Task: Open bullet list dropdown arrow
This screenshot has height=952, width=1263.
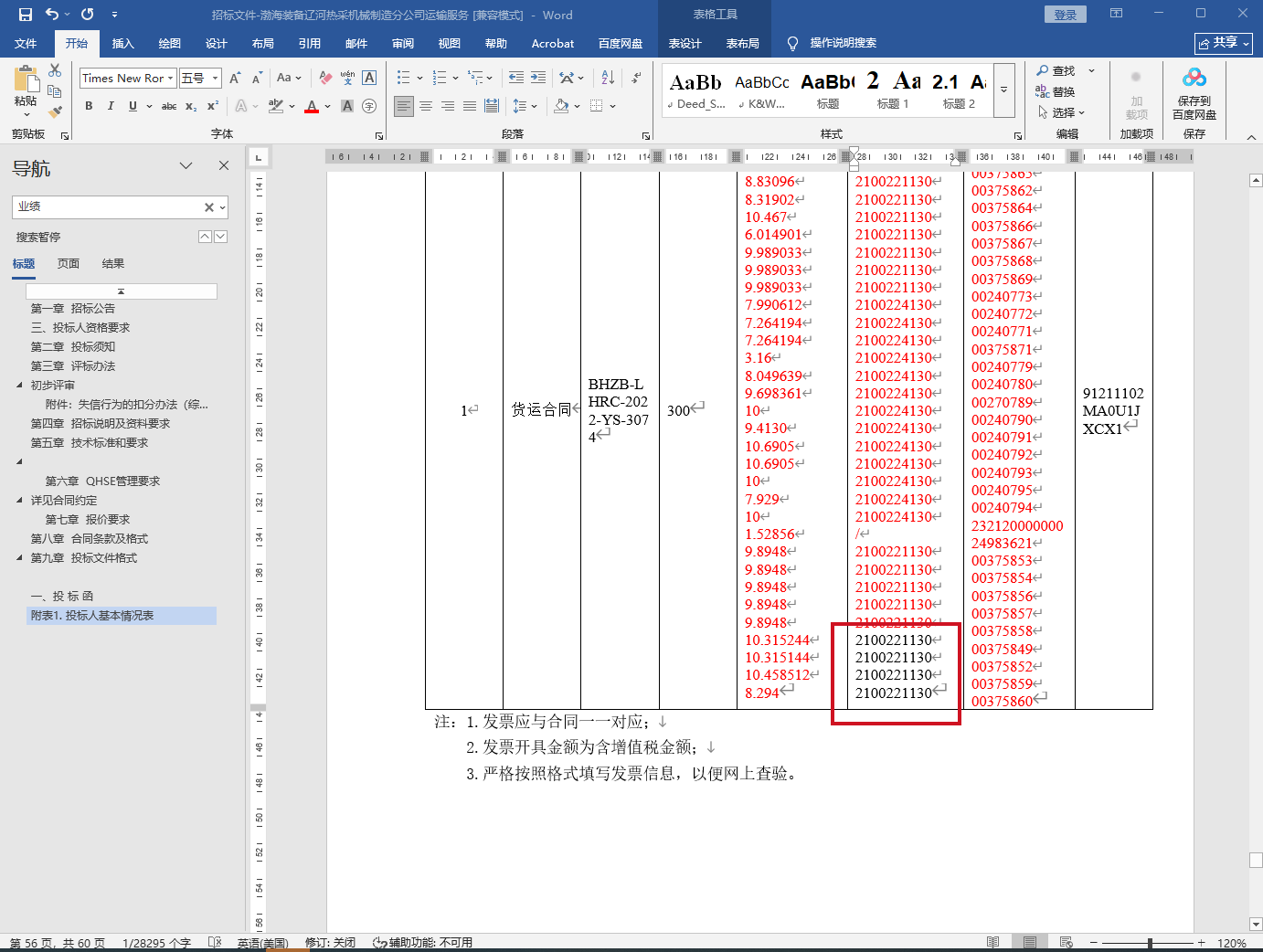Action: (419, 79)
